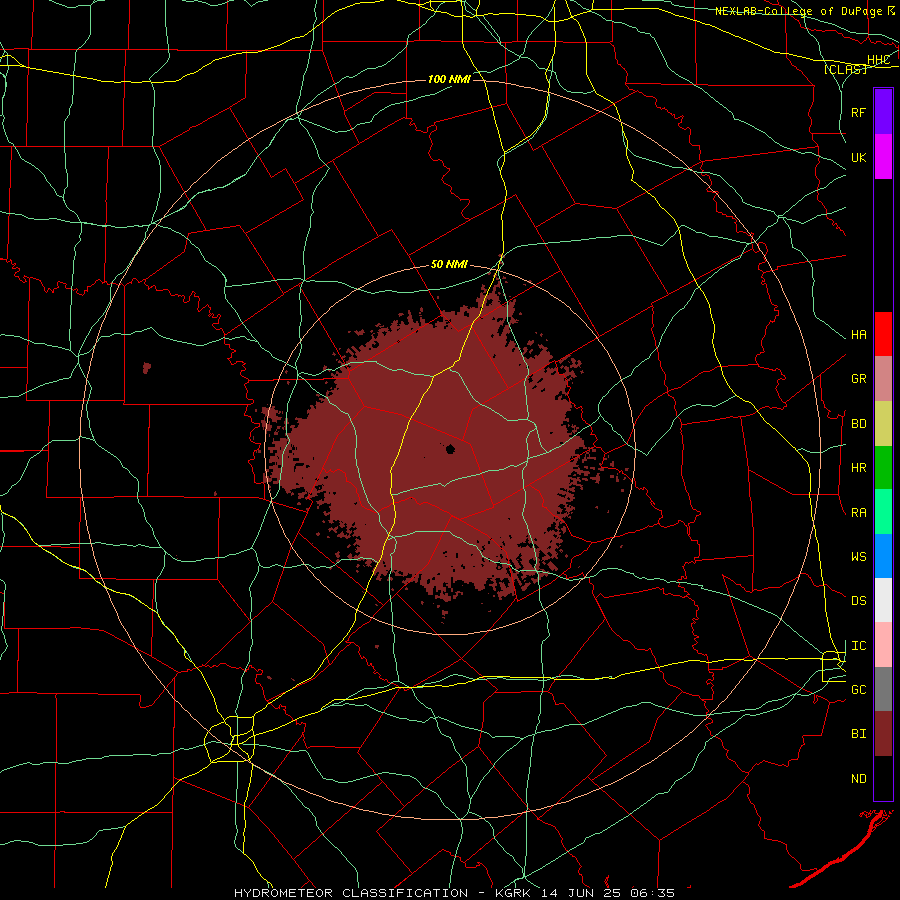Click the "BI" legend label
Viewport: 900px width, 900px height.
pyautogui.click(x=858, y=734)
